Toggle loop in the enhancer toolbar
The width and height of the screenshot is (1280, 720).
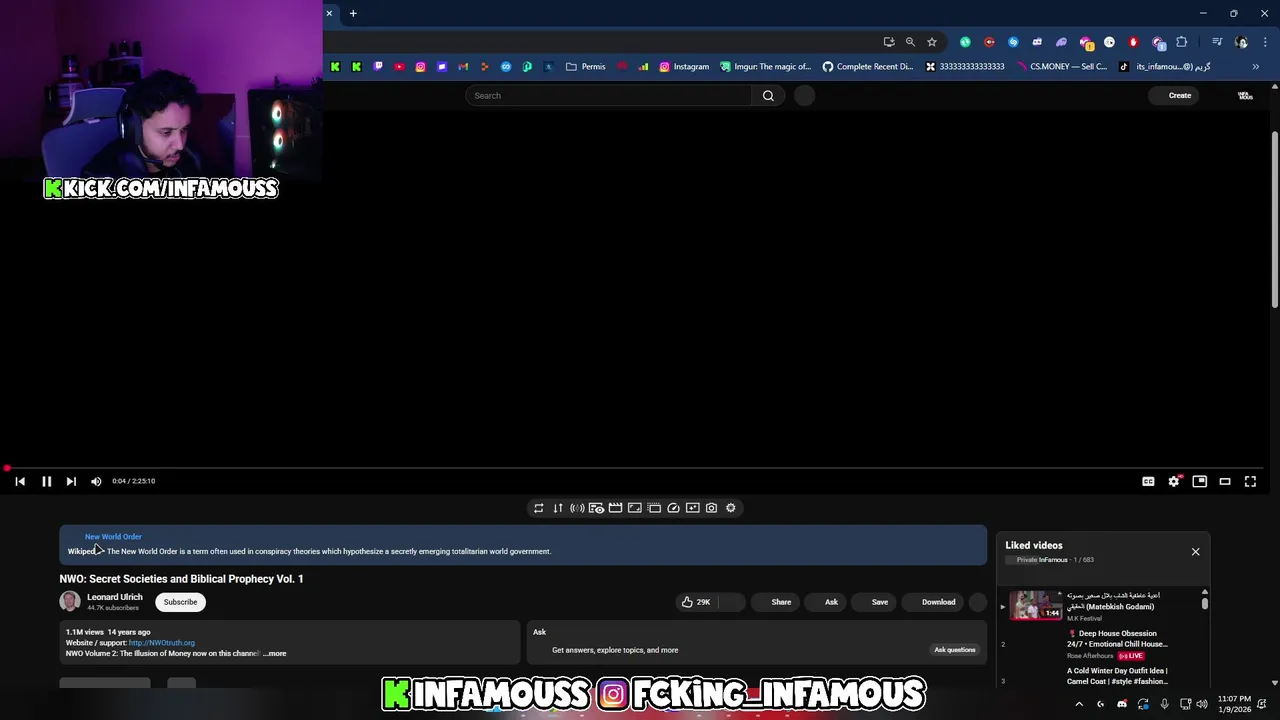[539, 508]
